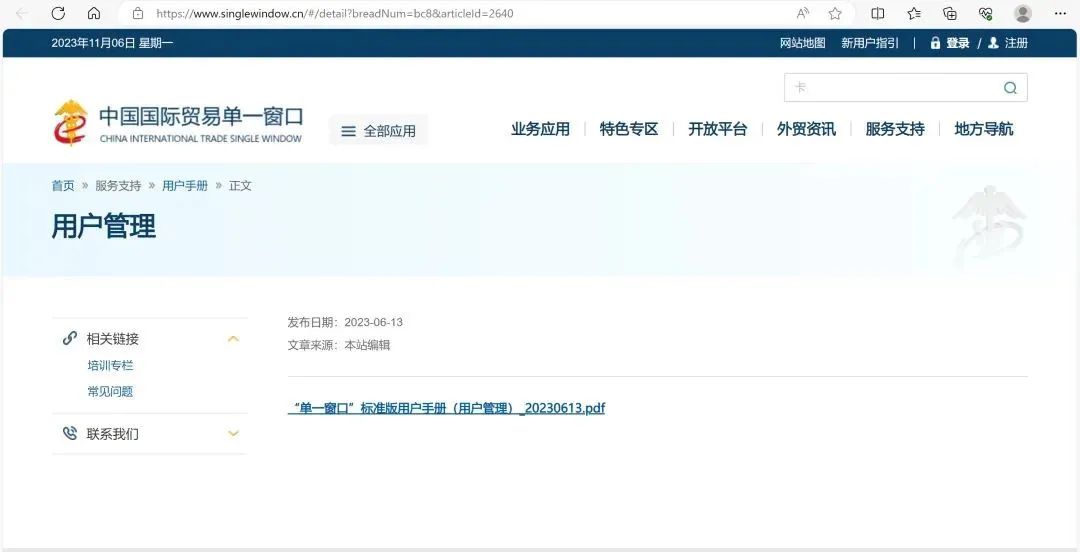Bookmark this page with the star icon

pyautogui.click(x=835, y=14)
